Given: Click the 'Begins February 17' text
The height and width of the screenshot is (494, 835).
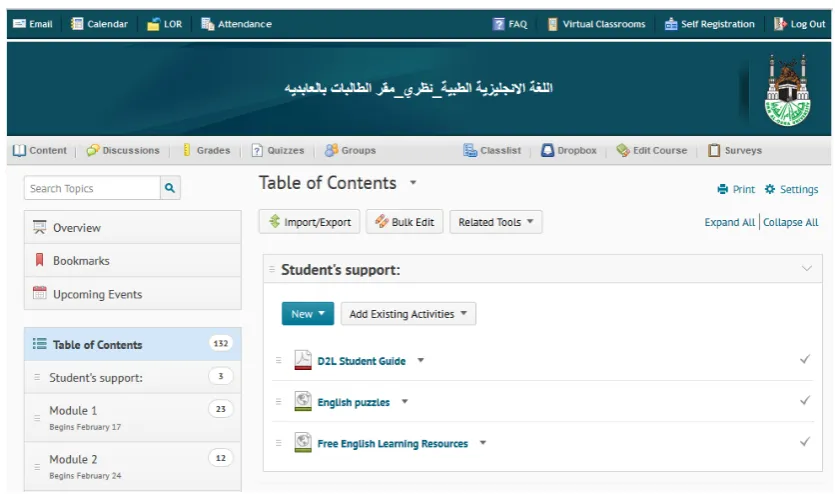Looking at the screenshot, I should pyautogui.click(x=85, y=427).
